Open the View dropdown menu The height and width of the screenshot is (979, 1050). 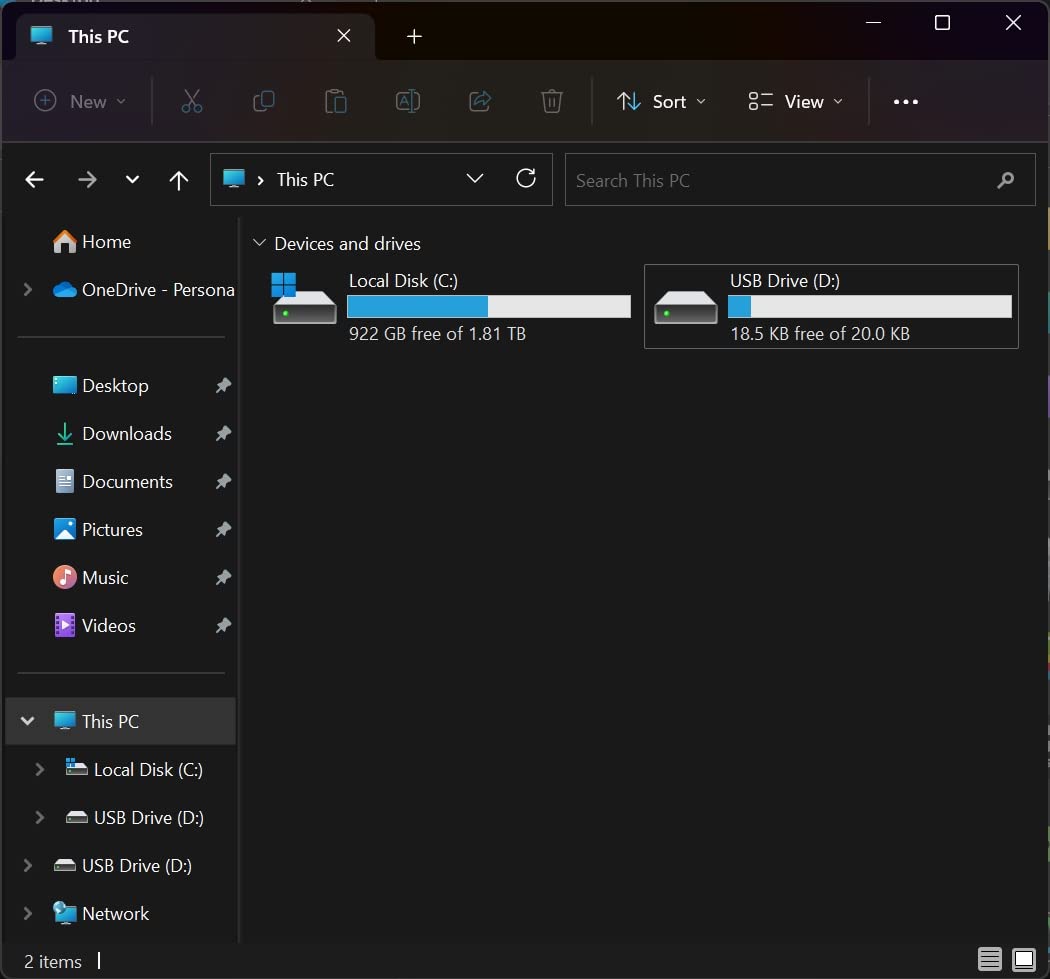pos(796,102)
